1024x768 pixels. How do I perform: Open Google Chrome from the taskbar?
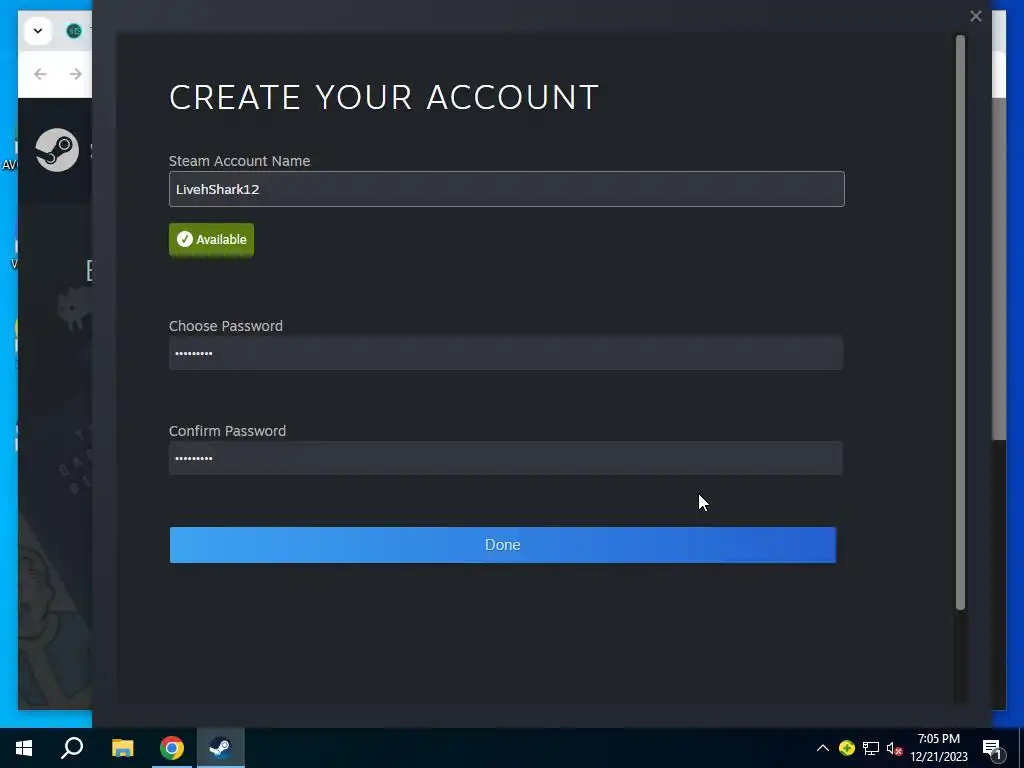tap(172, 748)
